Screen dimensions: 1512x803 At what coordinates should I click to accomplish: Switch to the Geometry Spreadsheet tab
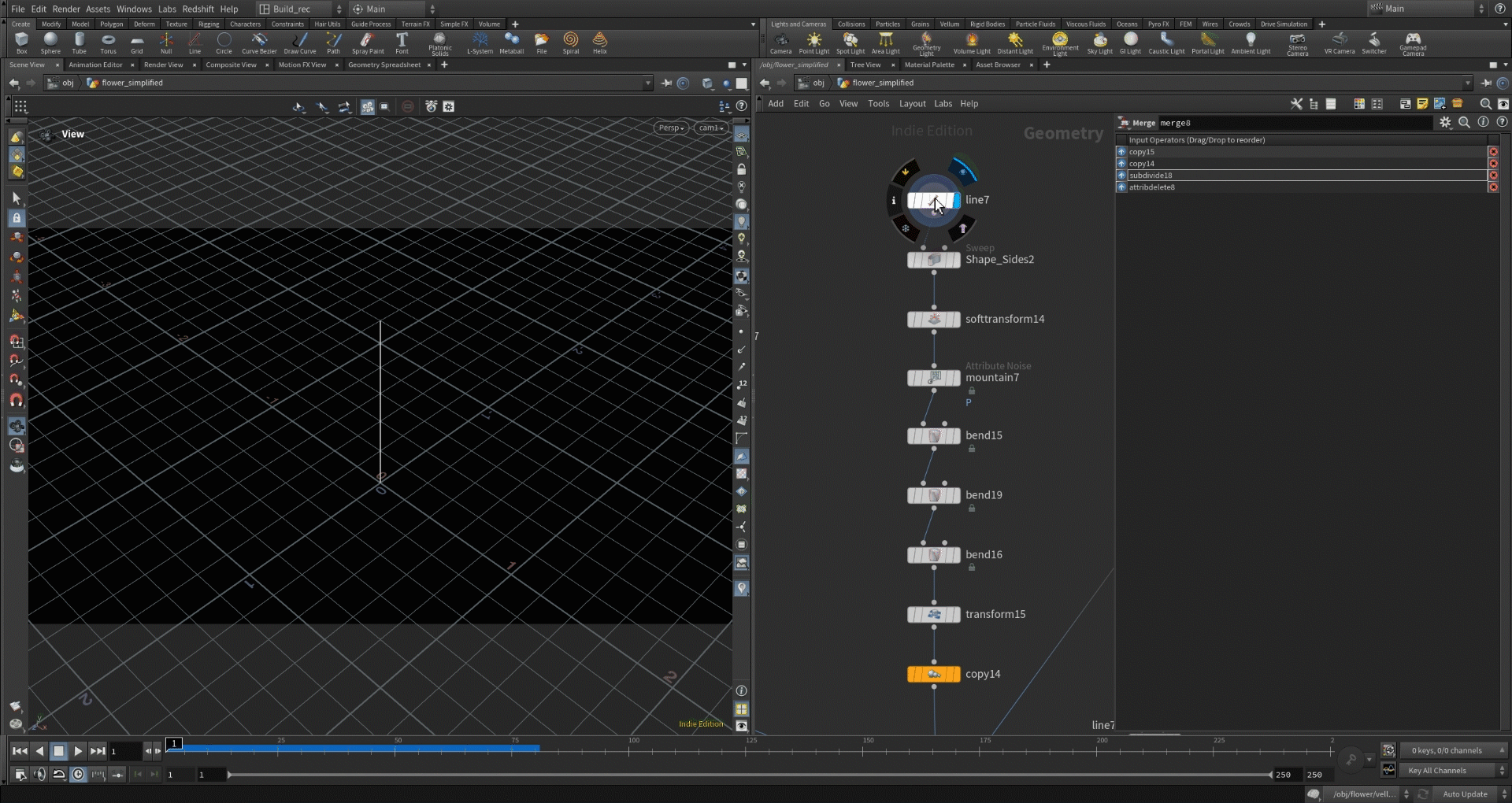(384, 65)
